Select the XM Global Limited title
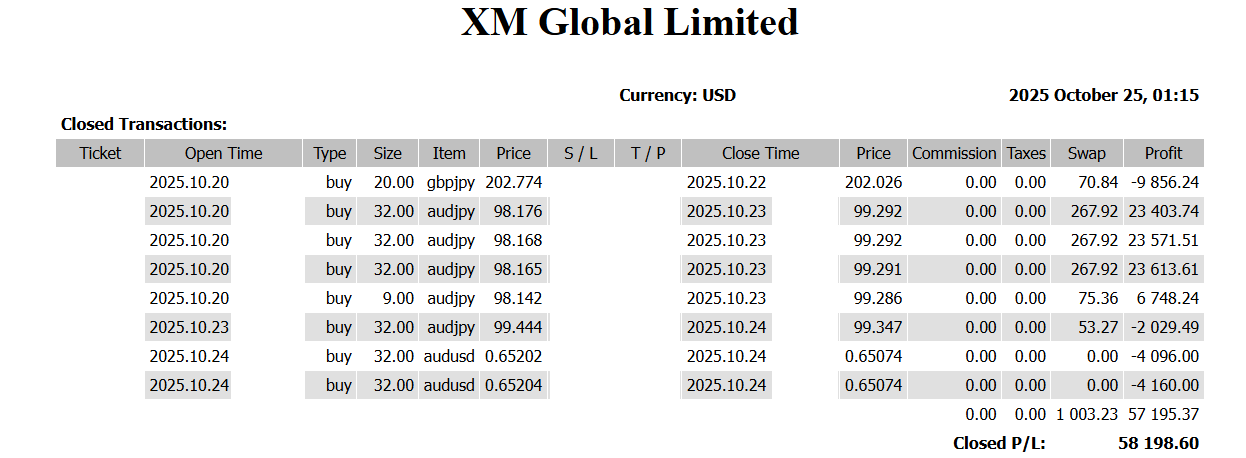 [x=629, y=22]
